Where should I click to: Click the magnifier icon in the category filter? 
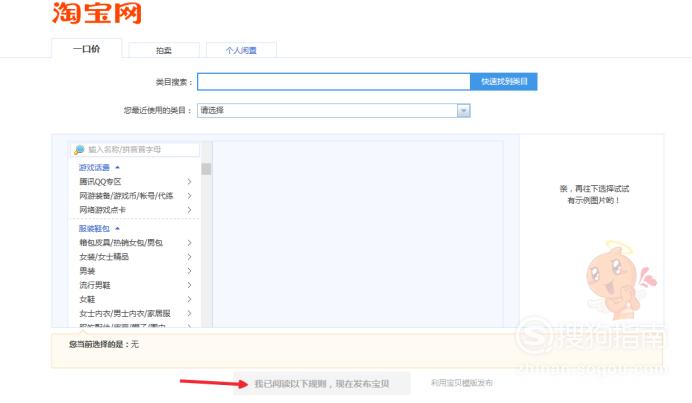(79, 150)
